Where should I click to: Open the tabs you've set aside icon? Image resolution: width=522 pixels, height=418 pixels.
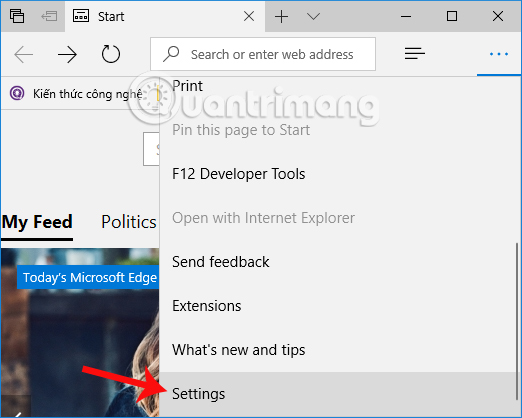point(17,16)
